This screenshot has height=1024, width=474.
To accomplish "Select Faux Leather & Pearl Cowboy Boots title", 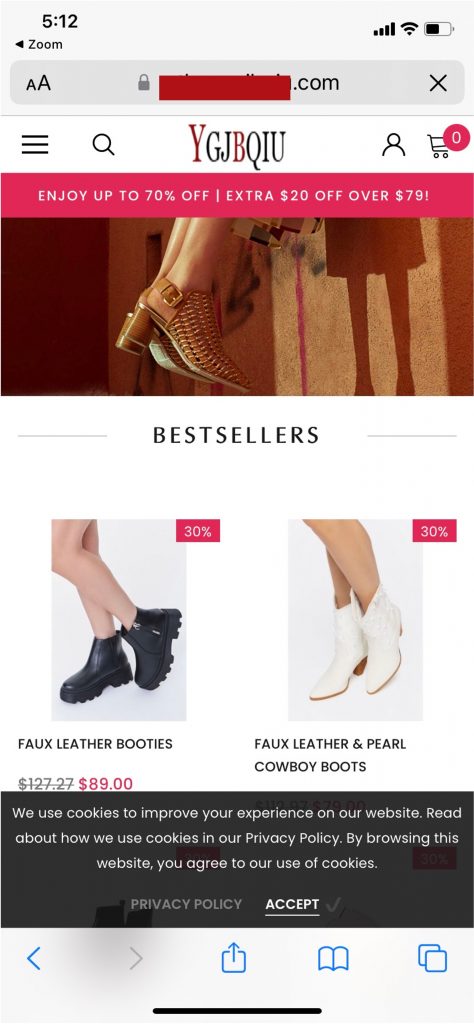I will coord(330,755).
